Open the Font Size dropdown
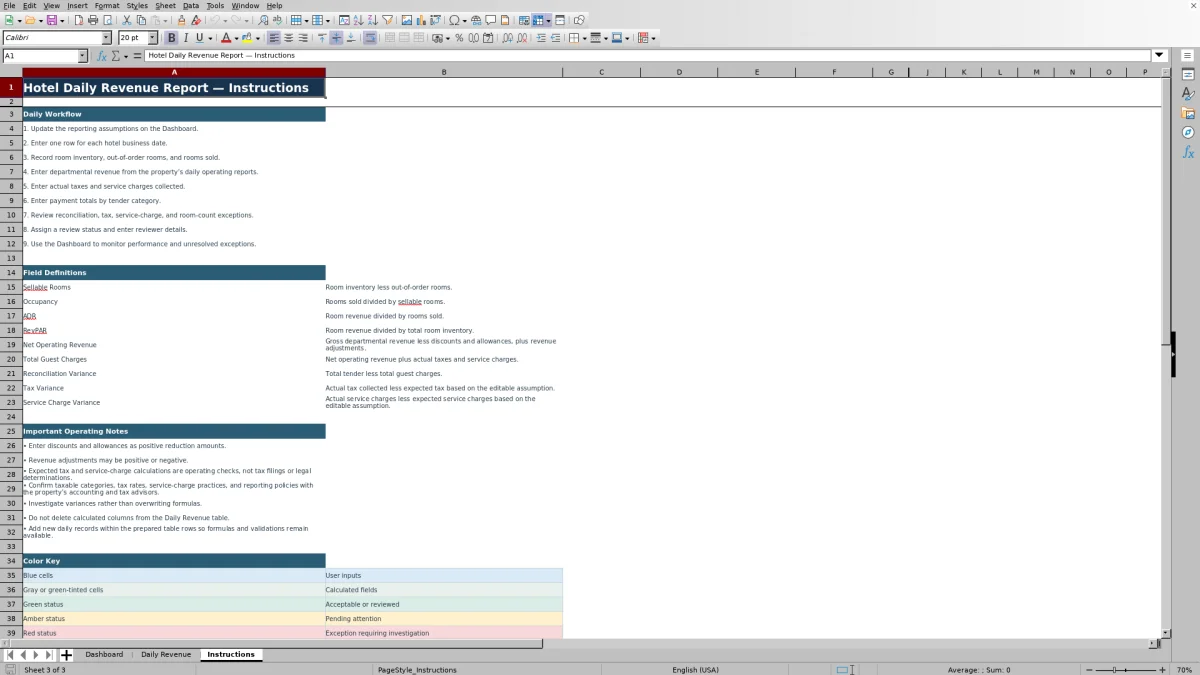 (153, 38)
